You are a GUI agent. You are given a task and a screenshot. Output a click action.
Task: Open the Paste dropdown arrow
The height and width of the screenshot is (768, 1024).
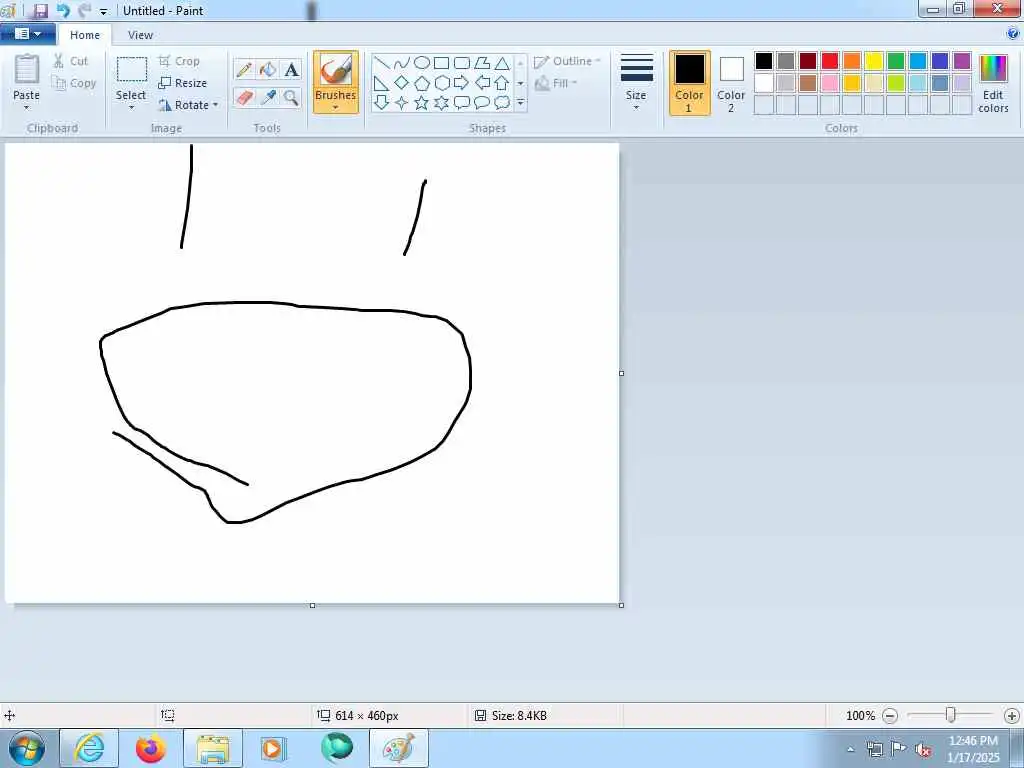tap(26, 108)
